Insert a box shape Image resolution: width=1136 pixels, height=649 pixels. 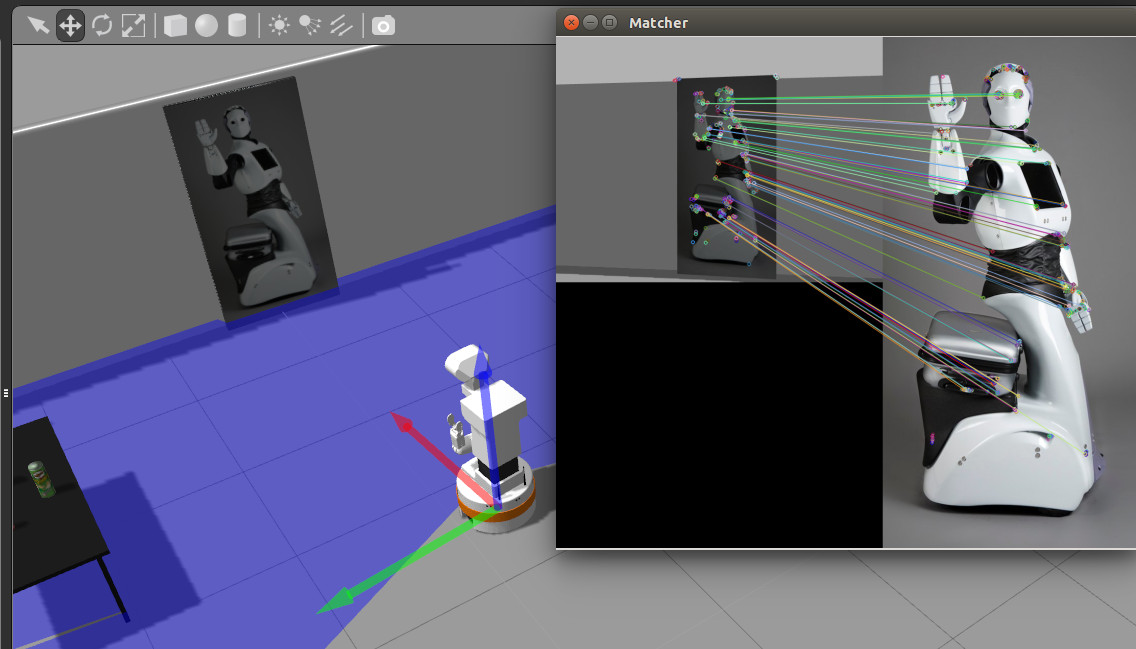pos(175,25)
